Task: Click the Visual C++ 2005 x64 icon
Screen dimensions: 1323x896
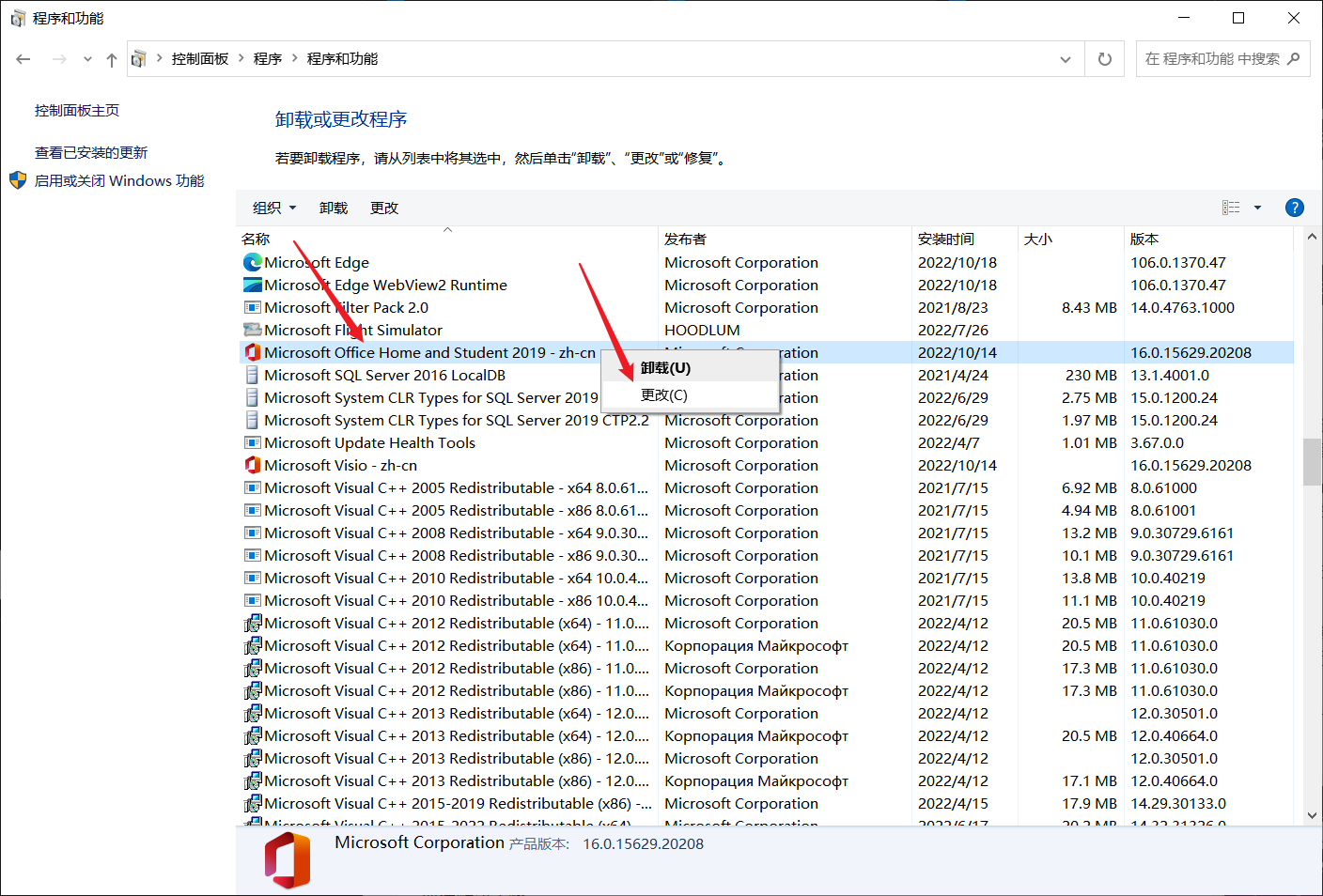Action: point(253,488)
